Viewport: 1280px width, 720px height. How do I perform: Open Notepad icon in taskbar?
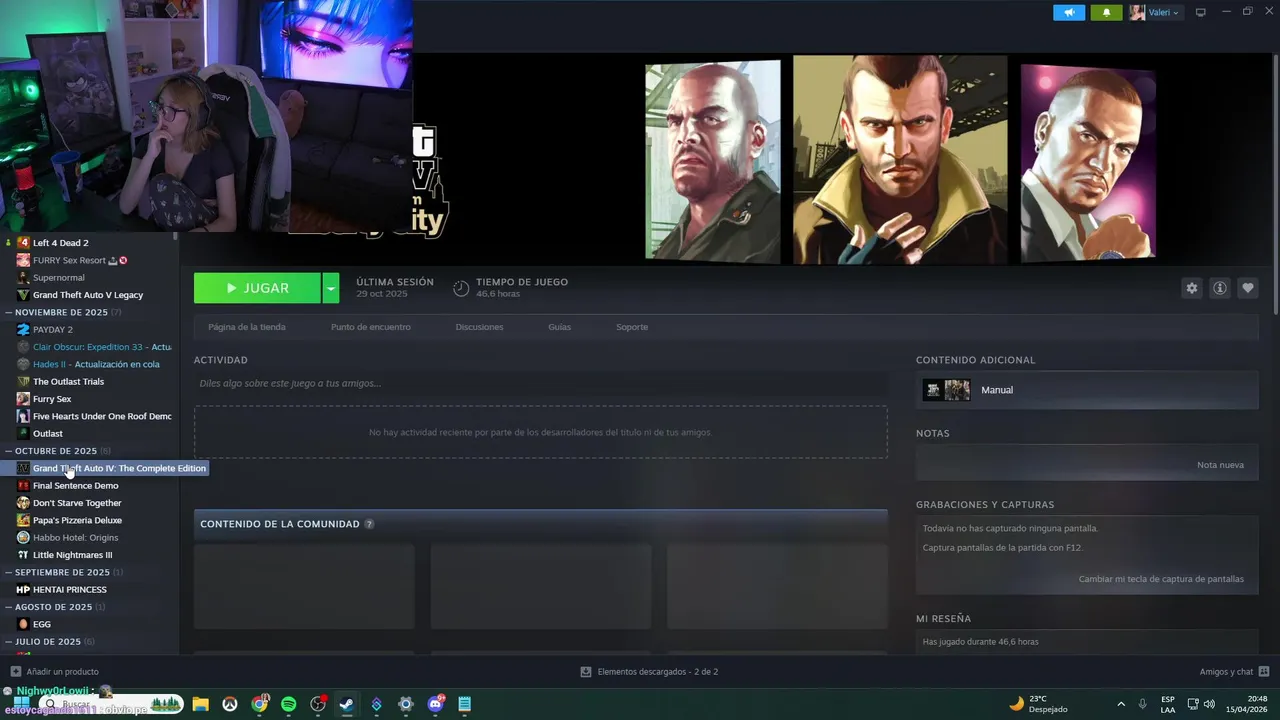pos(464,704)
